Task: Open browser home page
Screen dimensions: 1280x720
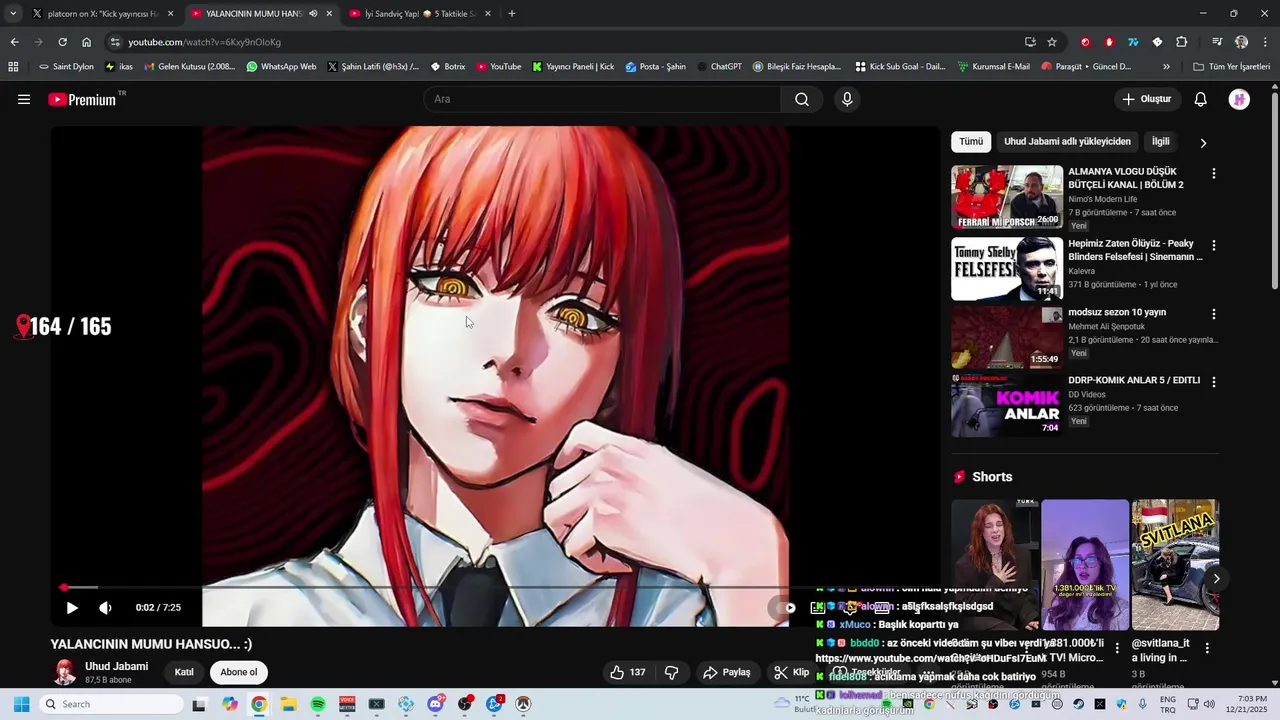Action: coord(86,42)
